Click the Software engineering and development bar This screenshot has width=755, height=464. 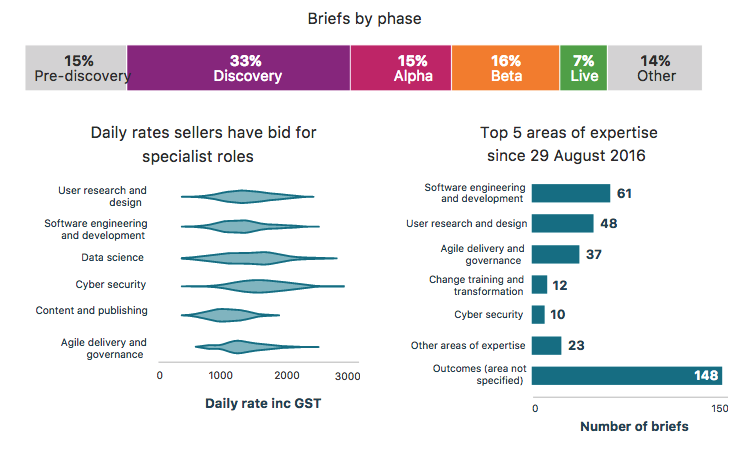(570, 193)
